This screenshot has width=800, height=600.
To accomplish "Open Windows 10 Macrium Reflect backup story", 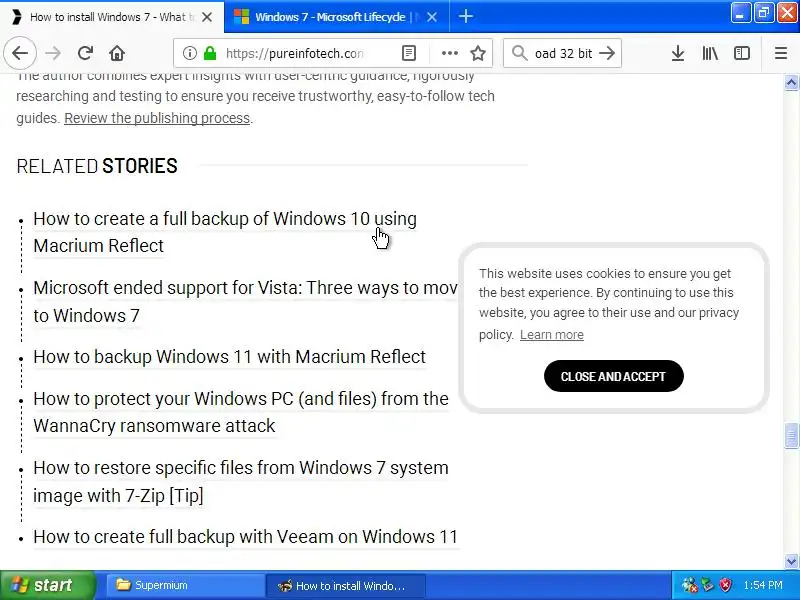I will tap(224, 232).
